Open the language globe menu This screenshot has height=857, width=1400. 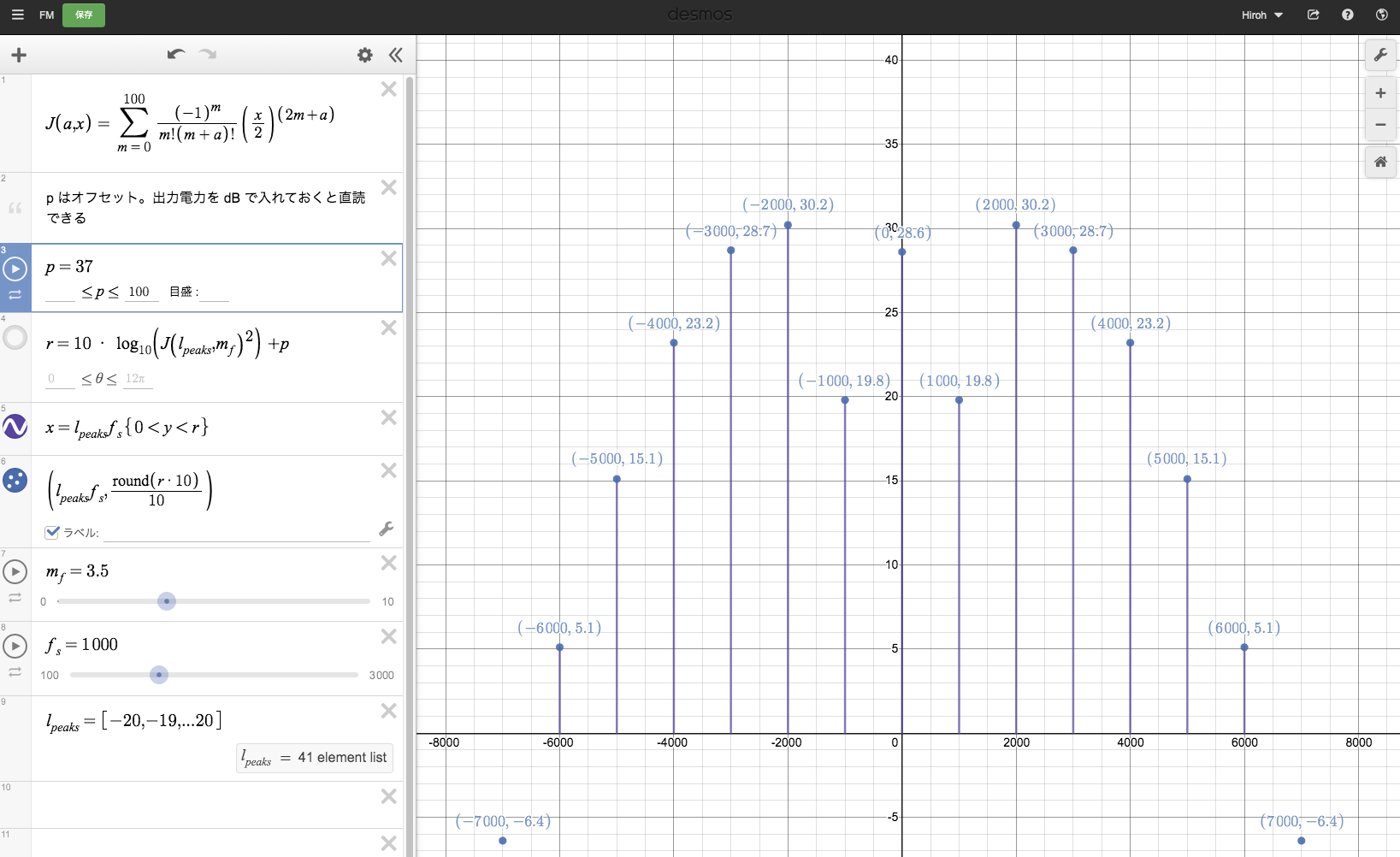coord(1382,15)
